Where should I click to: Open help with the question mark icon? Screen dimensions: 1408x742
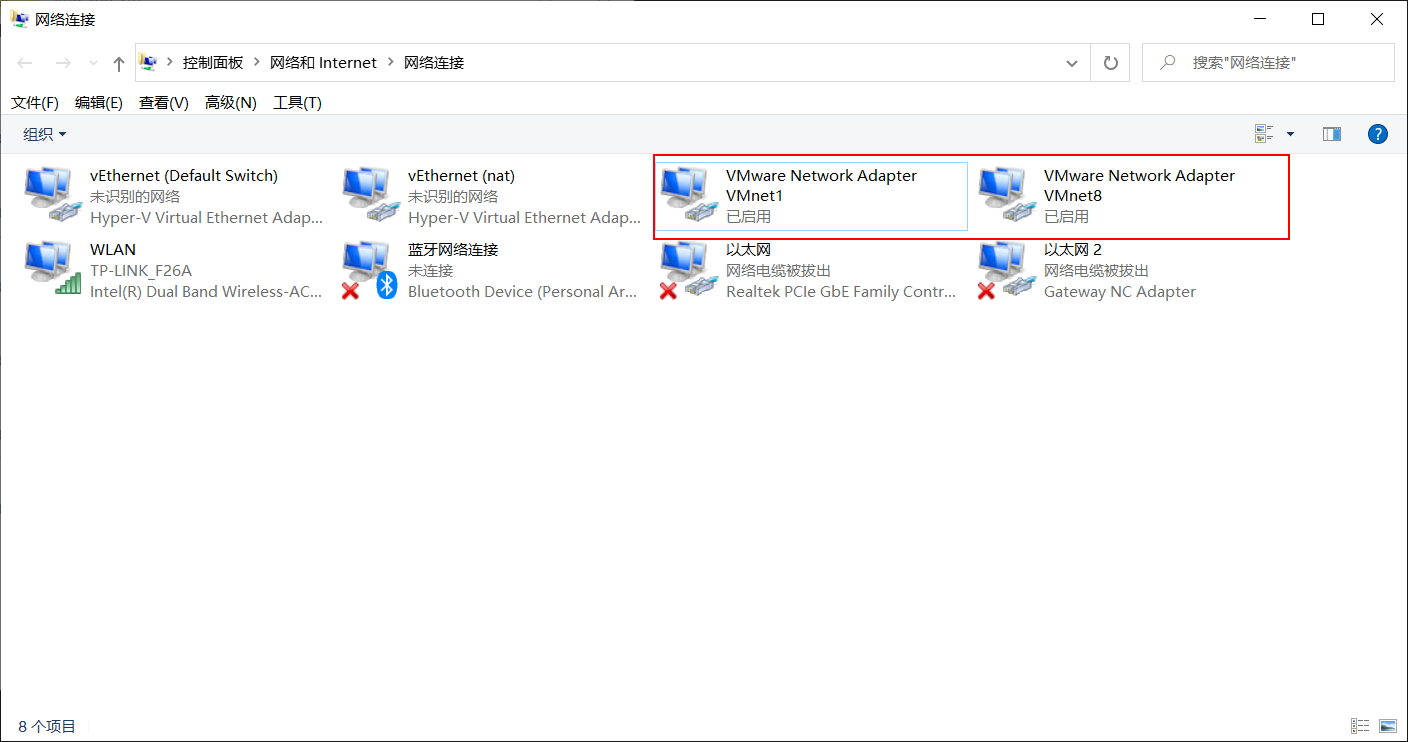pyautogui.click(x=1378, y=134)
